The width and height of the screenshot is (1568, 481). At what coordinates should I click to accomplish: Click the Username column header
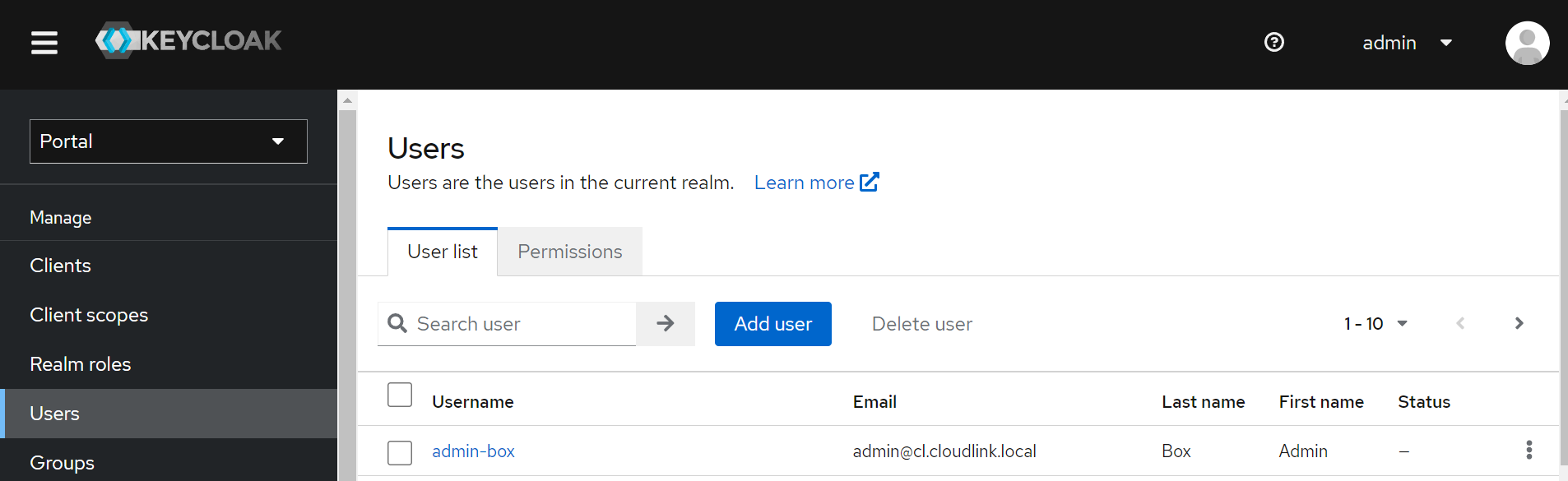473,402
